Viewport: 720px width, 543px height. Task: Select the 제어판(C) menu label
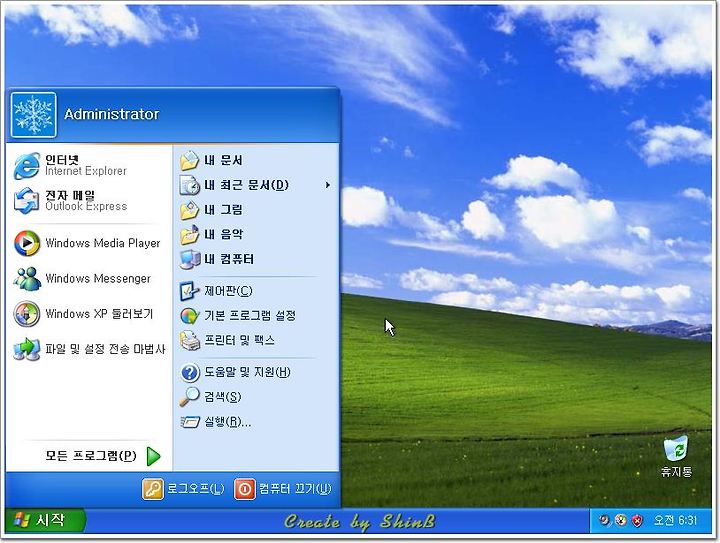coord(228,291)
